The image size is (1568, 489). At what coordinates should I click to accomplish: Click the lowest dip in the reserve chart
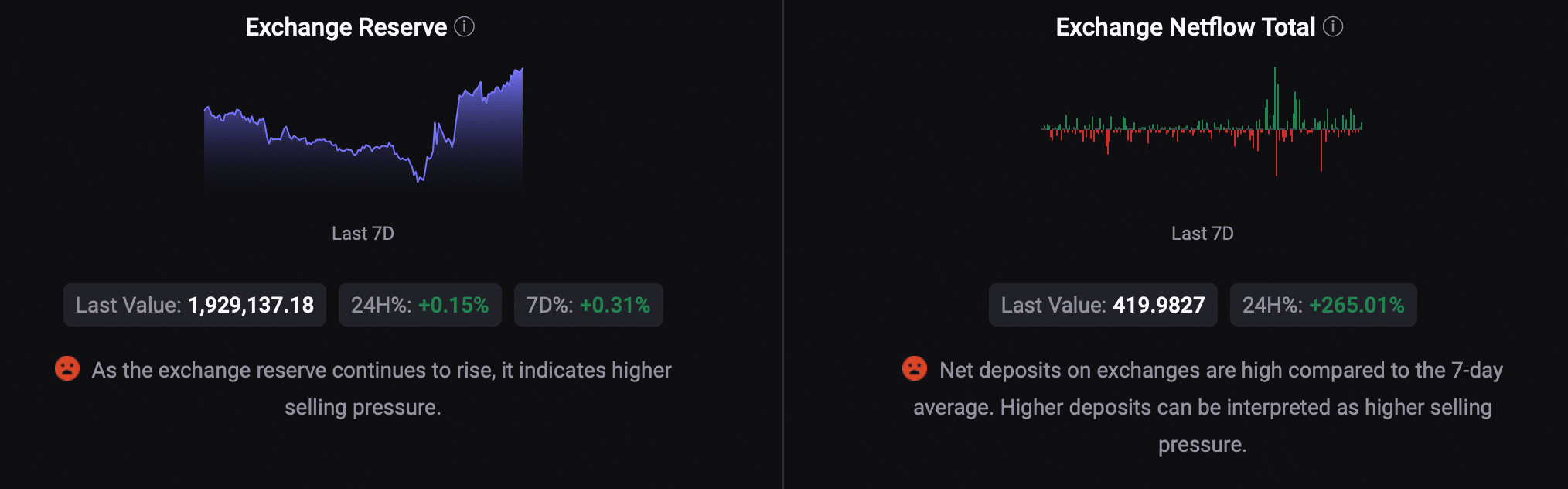click(x=420, y=180)
